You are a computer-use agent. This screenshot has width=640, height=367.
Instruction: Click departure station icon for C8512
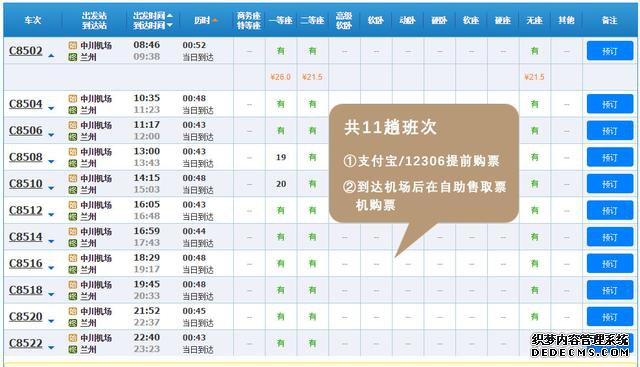73,205
